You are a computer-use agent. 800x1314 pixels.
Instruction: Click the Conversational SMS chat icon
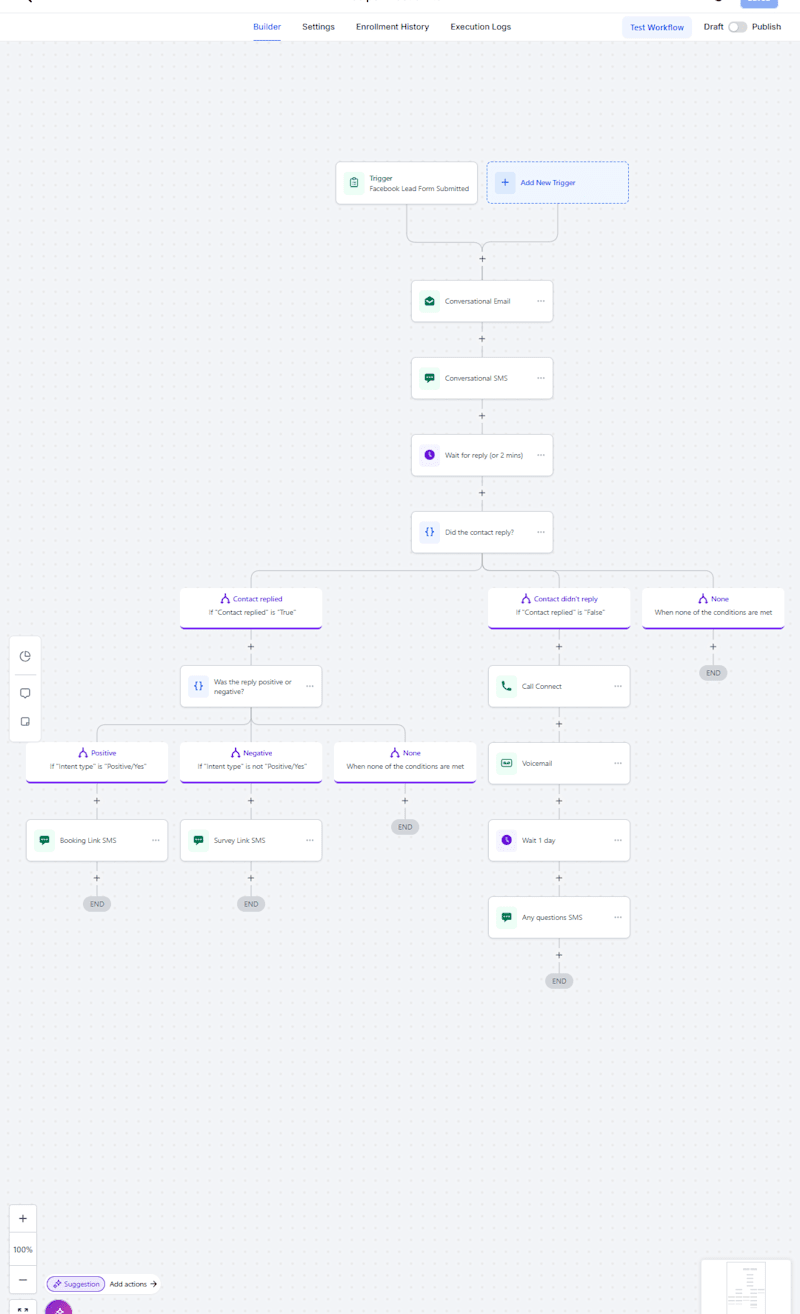click(430, 378)
